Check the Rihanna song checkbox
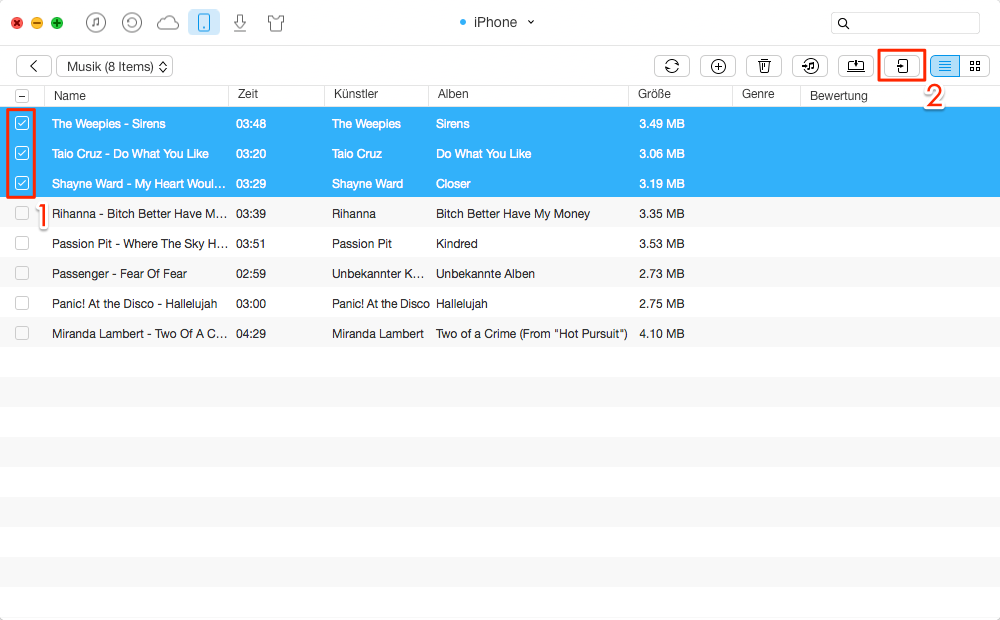The height and width of the screenshot is (620, 1000). 22,213
